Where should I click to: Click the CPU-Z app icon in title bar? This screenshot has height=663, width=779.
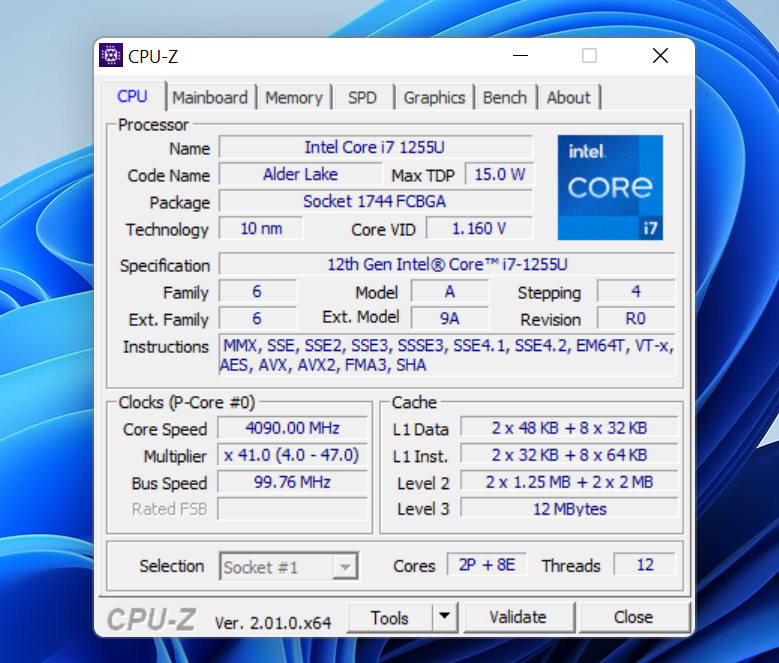(x=111, y=55)
